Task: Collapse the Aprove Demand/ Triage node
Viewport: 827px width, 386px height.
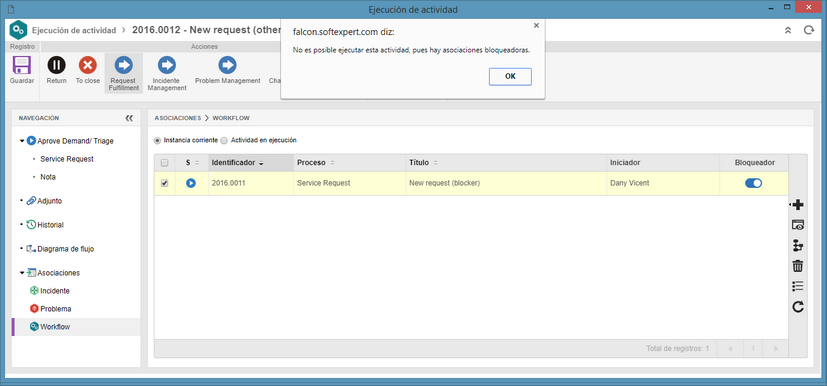Action: click(22, 141)
